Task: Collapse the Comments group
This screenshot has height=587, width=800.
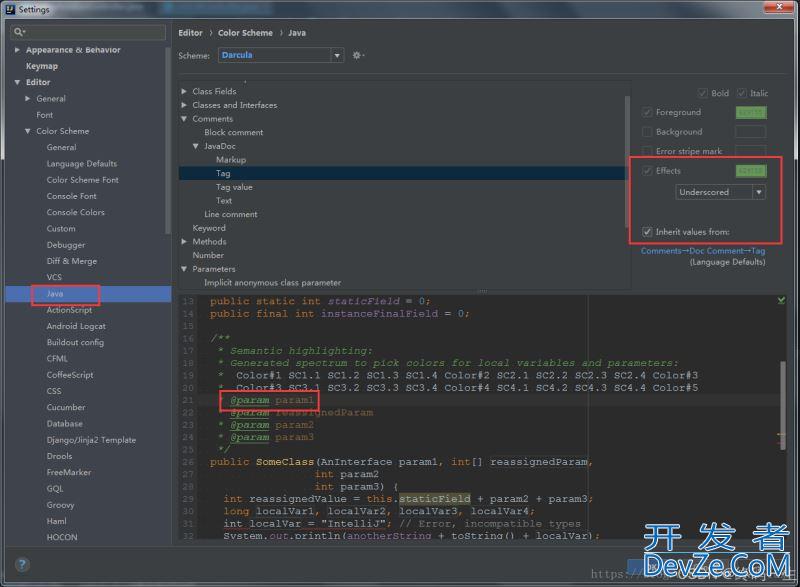Action: [x=184, y=119]
